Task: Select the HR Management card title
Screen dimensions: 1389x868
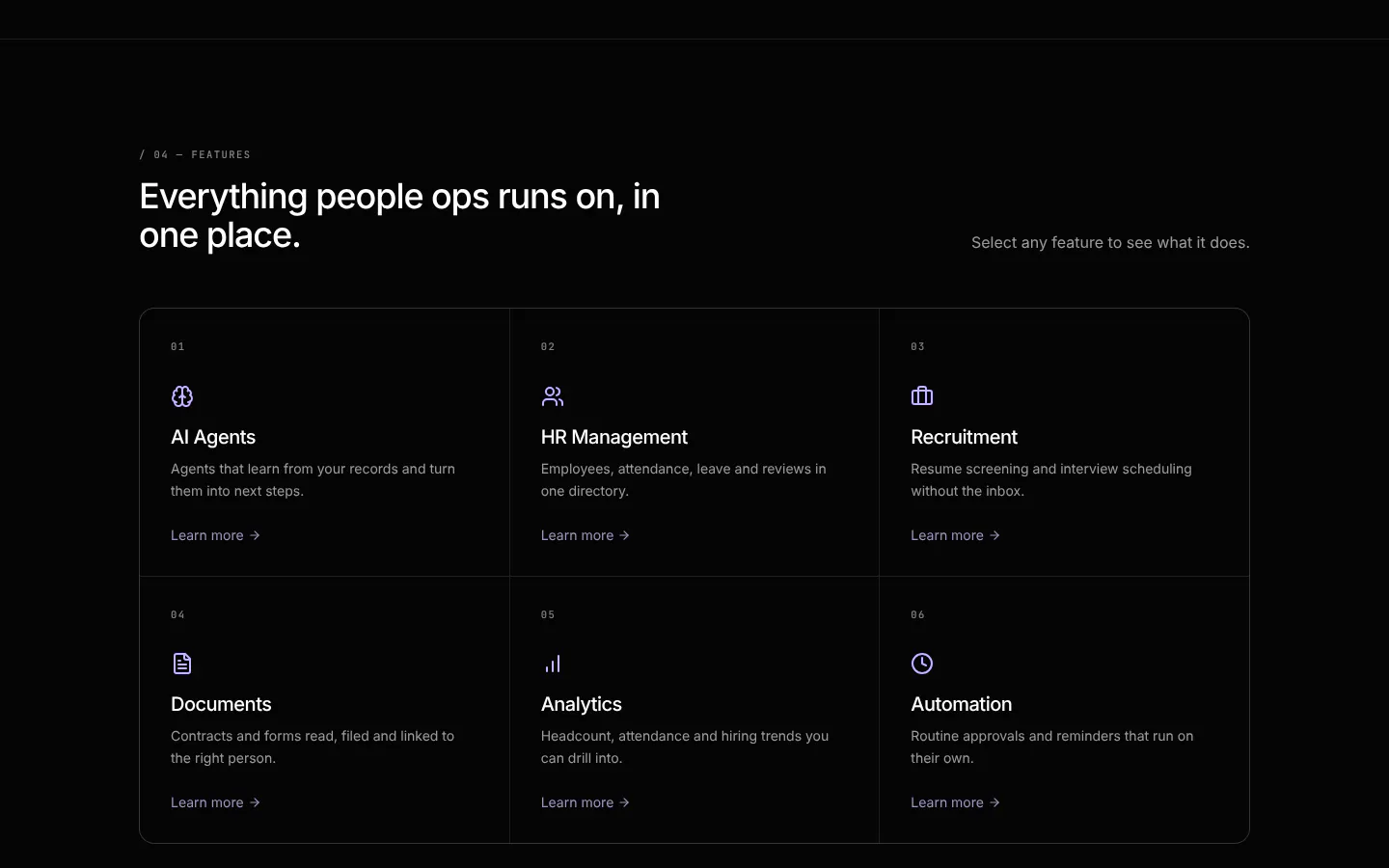Action: (614, 437)
